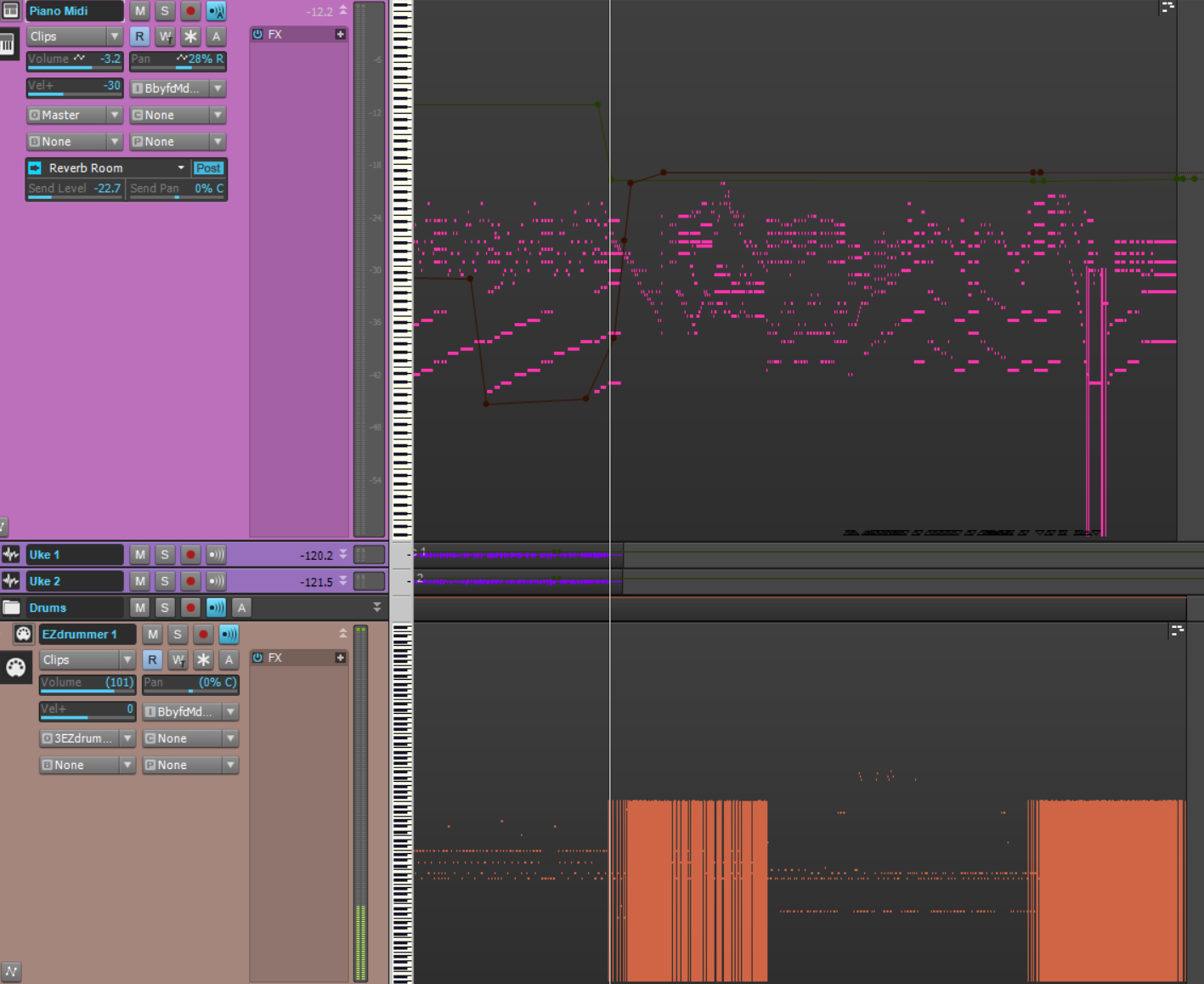
Task: Select the Uke 1 track name
Action: click(74, 555)
